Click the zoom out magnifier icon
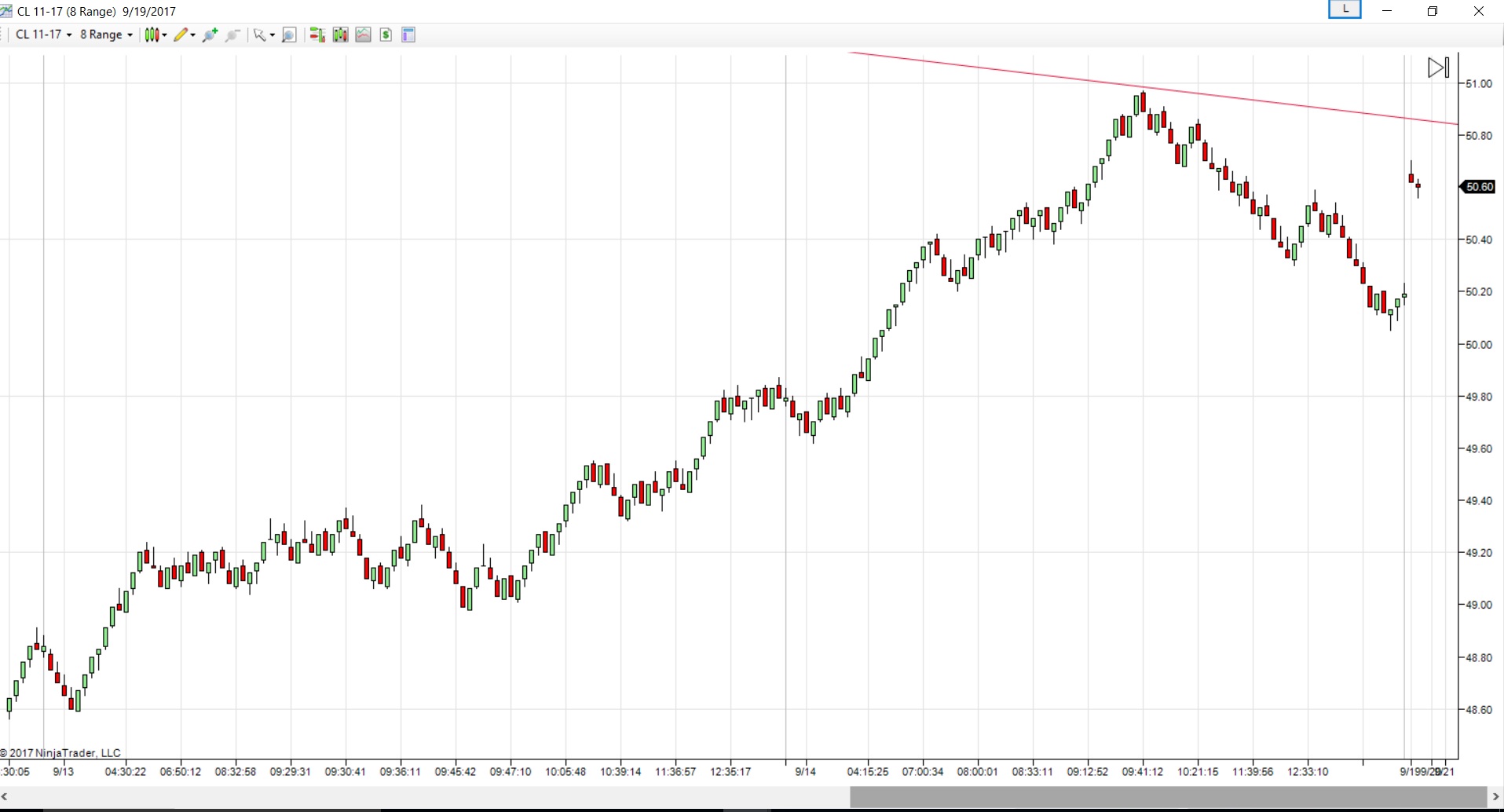 pyautogui.click(x=232, y=35)
